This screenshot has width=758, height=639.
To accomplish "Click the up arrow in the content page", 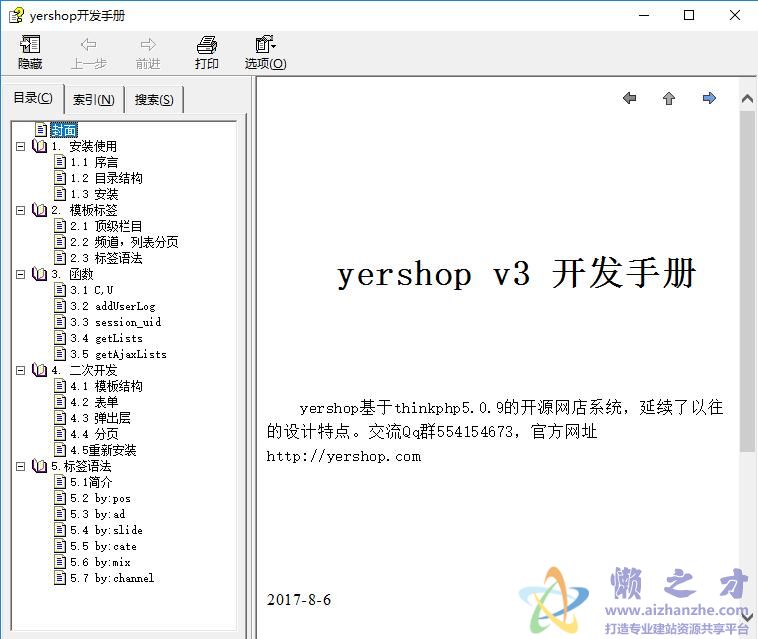I will 669,98.
